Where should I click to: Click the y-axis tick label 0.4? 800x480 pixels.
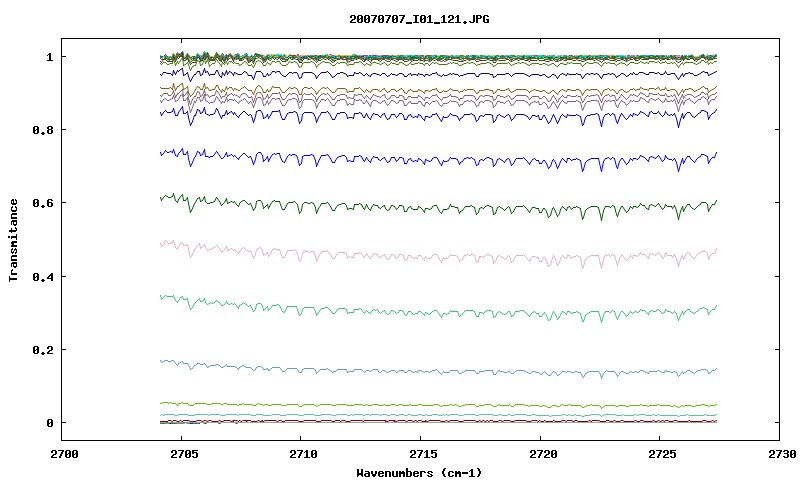[43, 276]
